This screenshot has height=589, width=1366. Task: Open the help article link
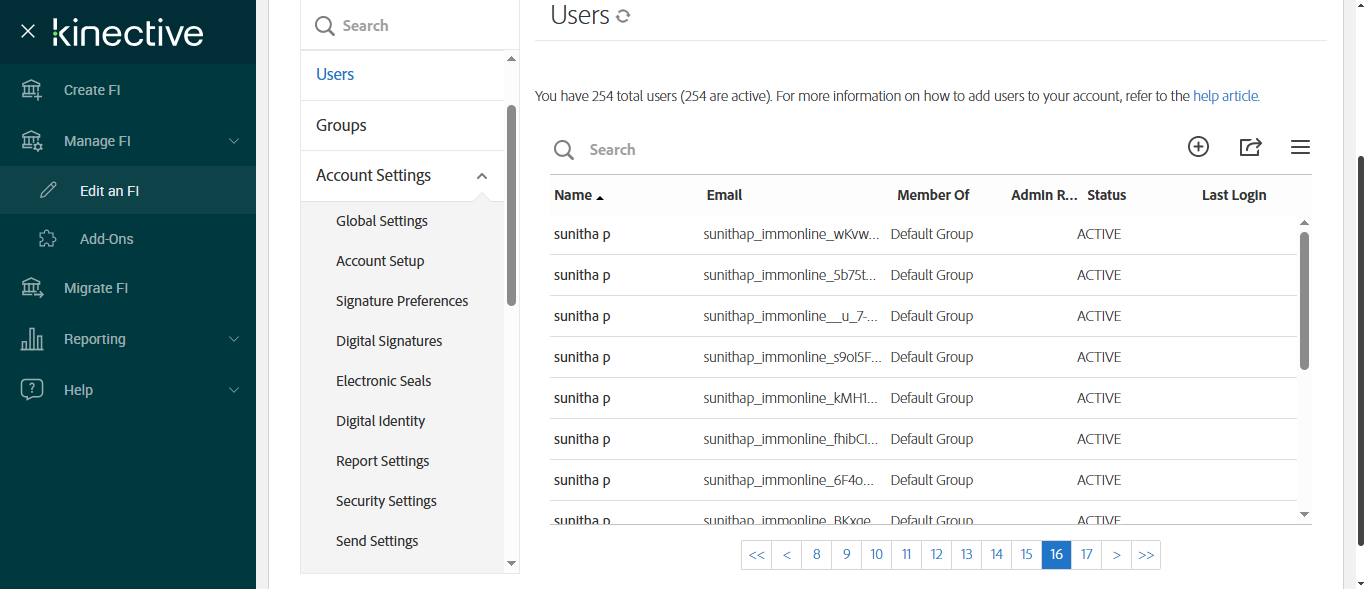(x=1226, y=97)
